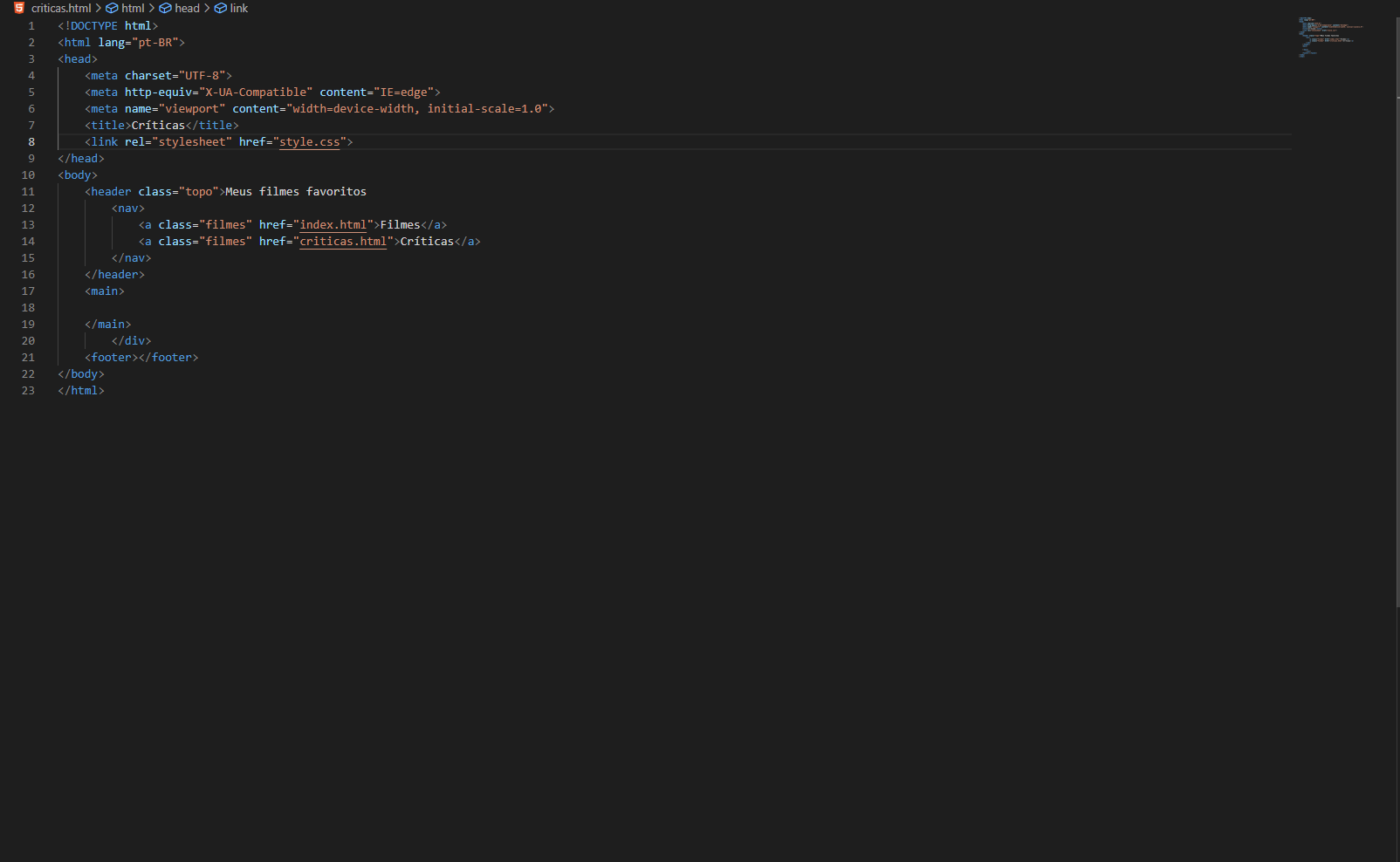
Task: Click text 'Meus filmes favoritos'
Action: (x=296, y=191)
